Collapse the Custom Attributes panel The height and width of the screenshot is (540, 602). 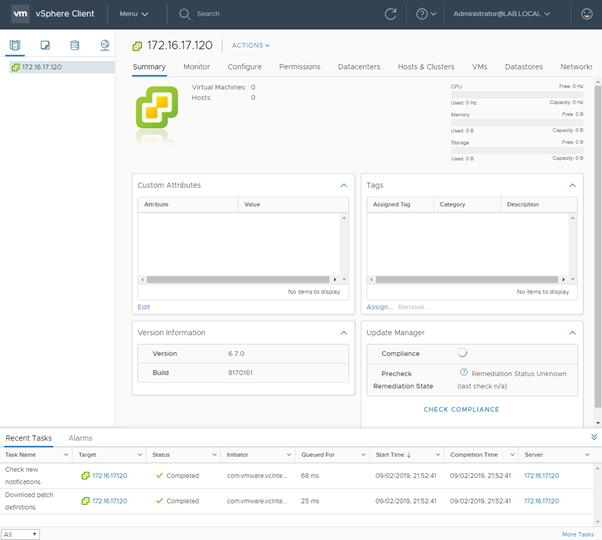click(344, 185)
